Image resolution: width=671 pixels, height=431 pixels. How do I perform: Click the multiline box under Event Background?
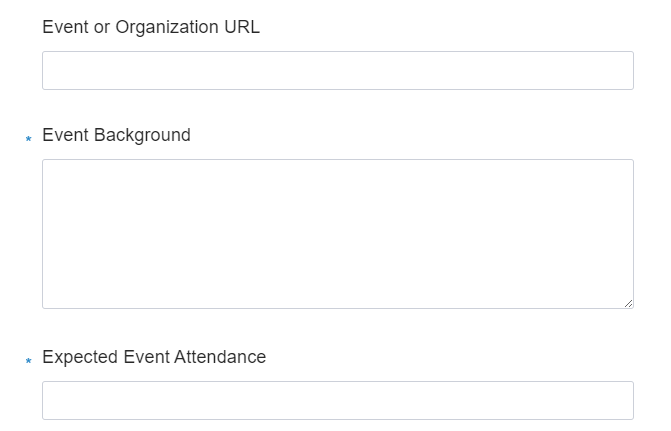337,233
